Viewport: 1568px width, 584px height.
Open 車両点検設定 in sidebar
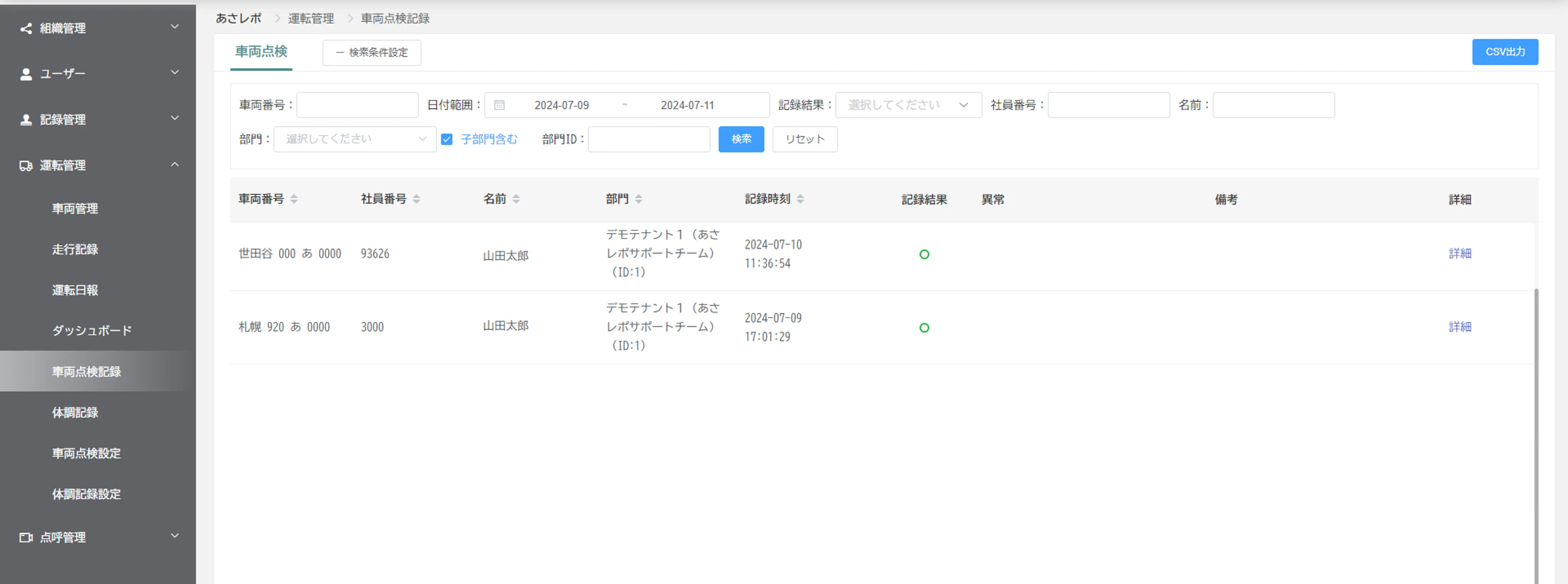[87, 453]
